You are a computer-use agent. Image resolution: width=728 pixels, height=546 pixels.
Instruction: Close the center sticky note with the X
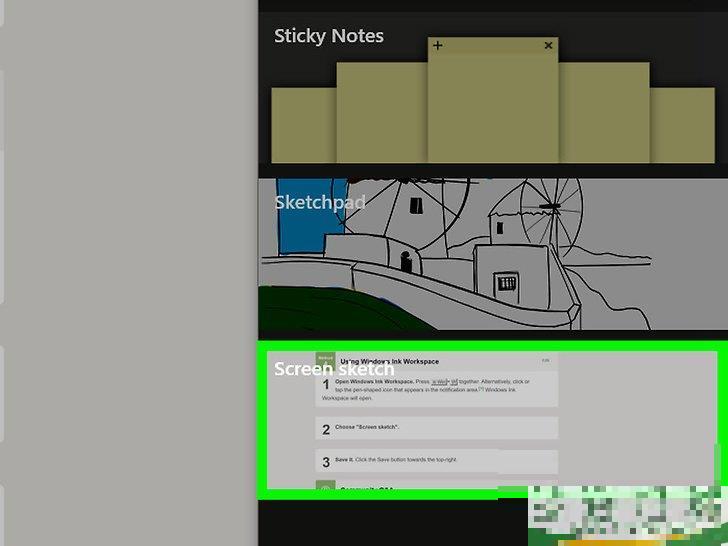click(548, 45)
